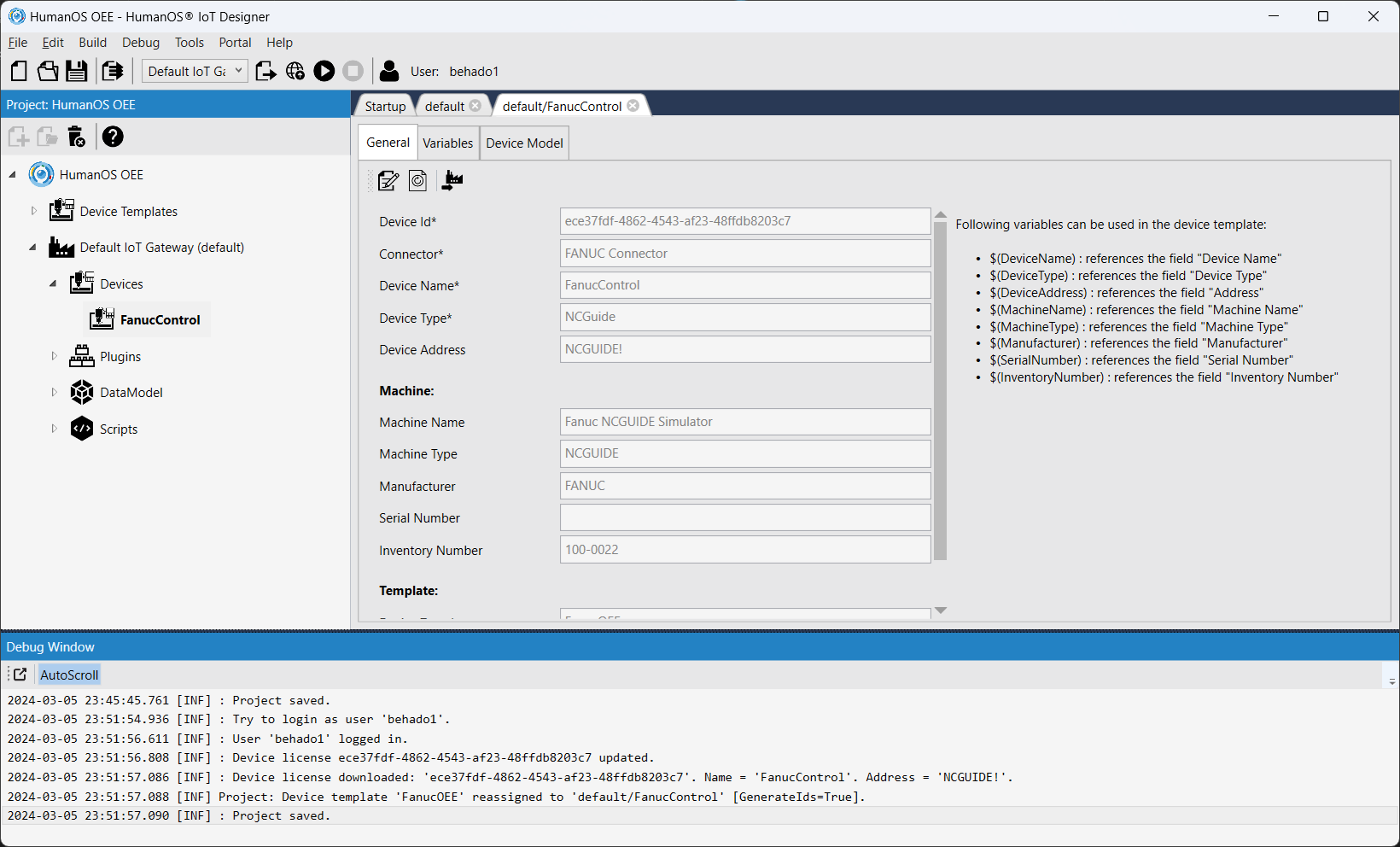Click the Connector field showing FANUC Connector

pos(745,254)
